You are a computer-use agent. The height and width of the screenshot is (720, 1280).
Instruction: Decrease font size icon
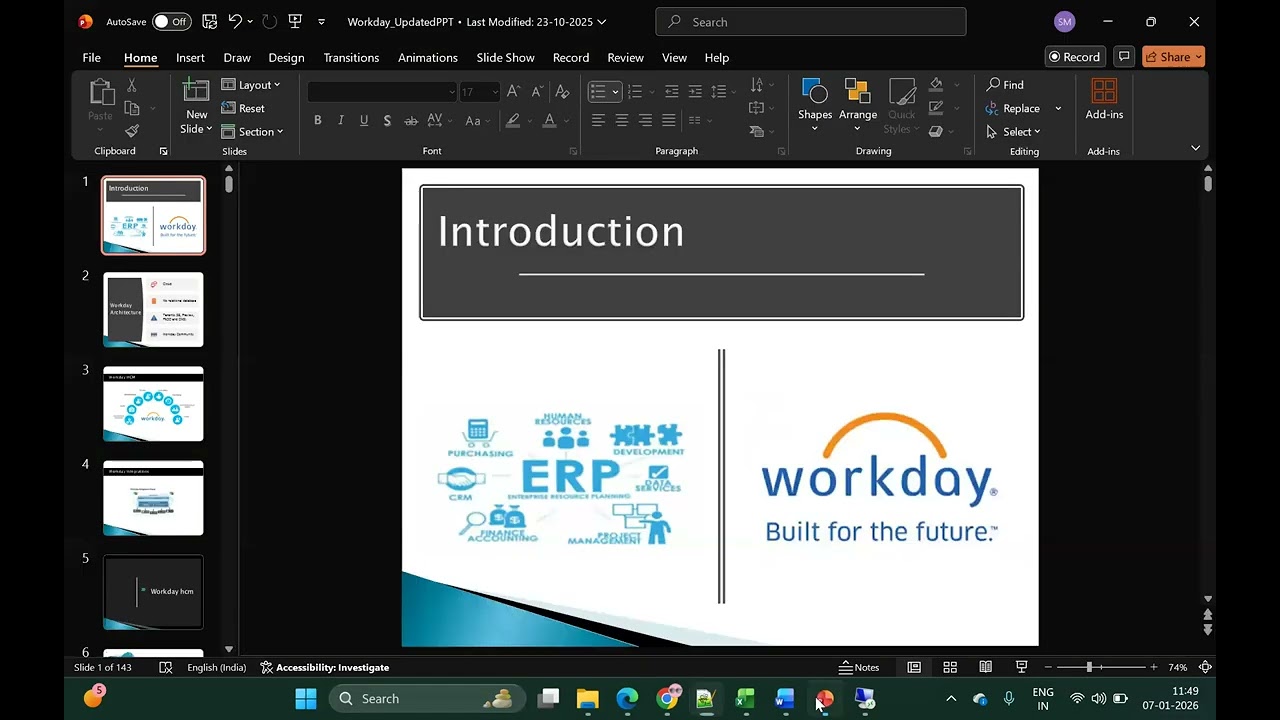tap(537, 91)
